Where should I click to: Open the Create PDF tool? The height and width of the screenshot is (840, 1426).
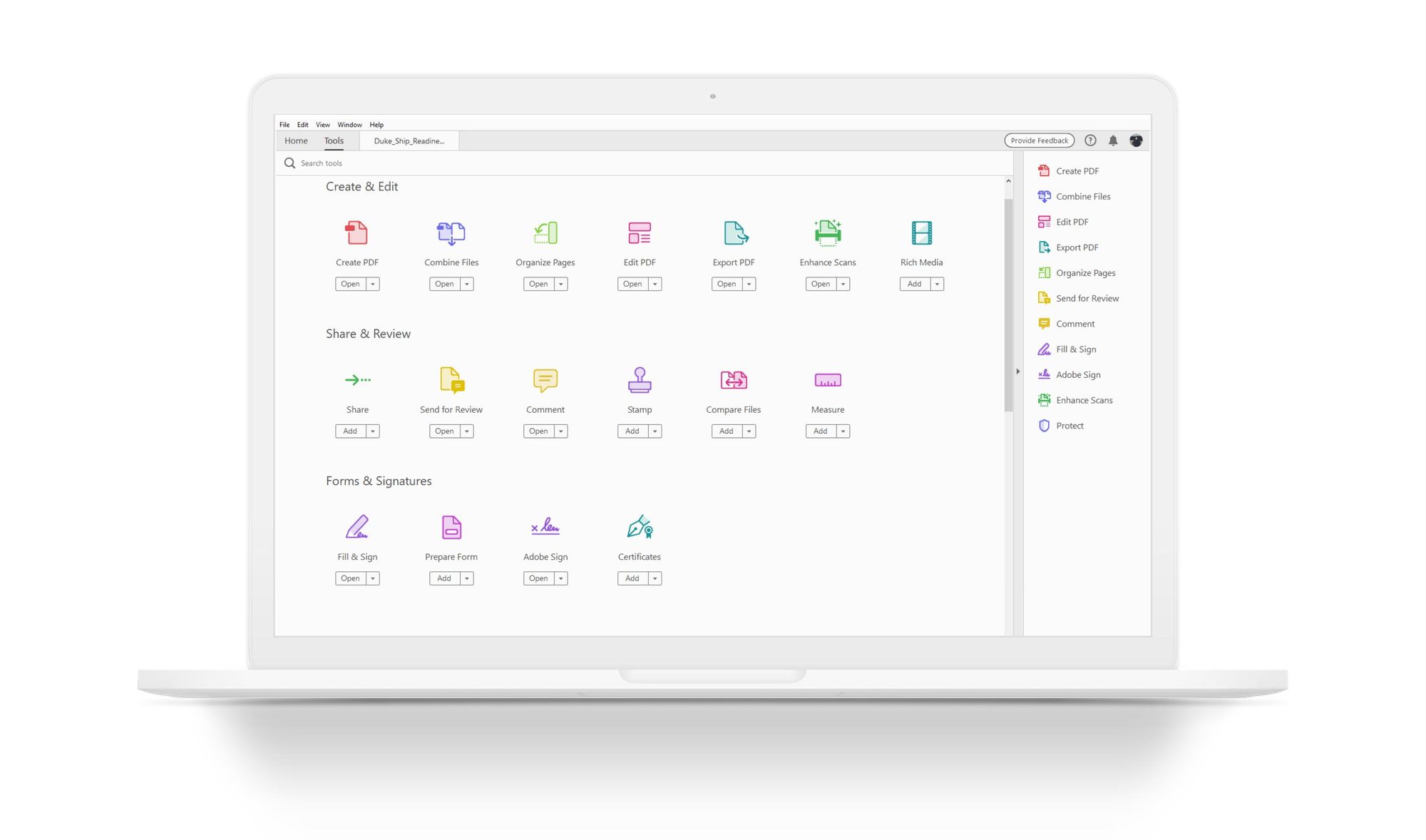350,283
